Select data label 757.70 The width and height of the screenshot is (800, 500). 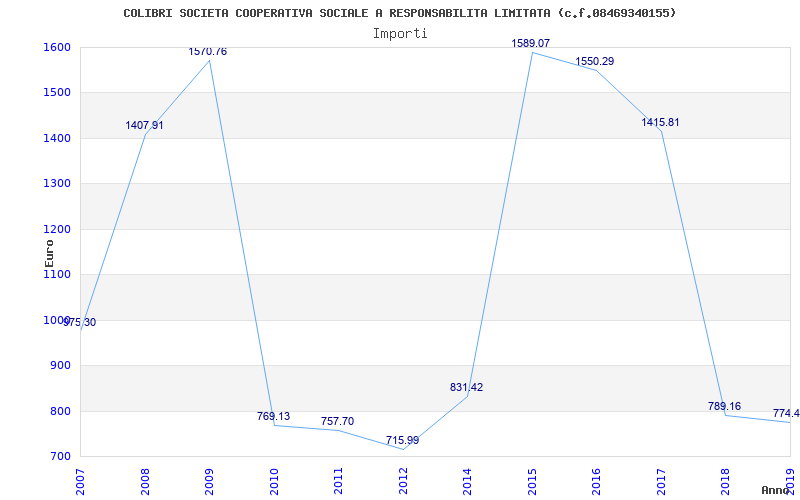click(x=337, y=421)
